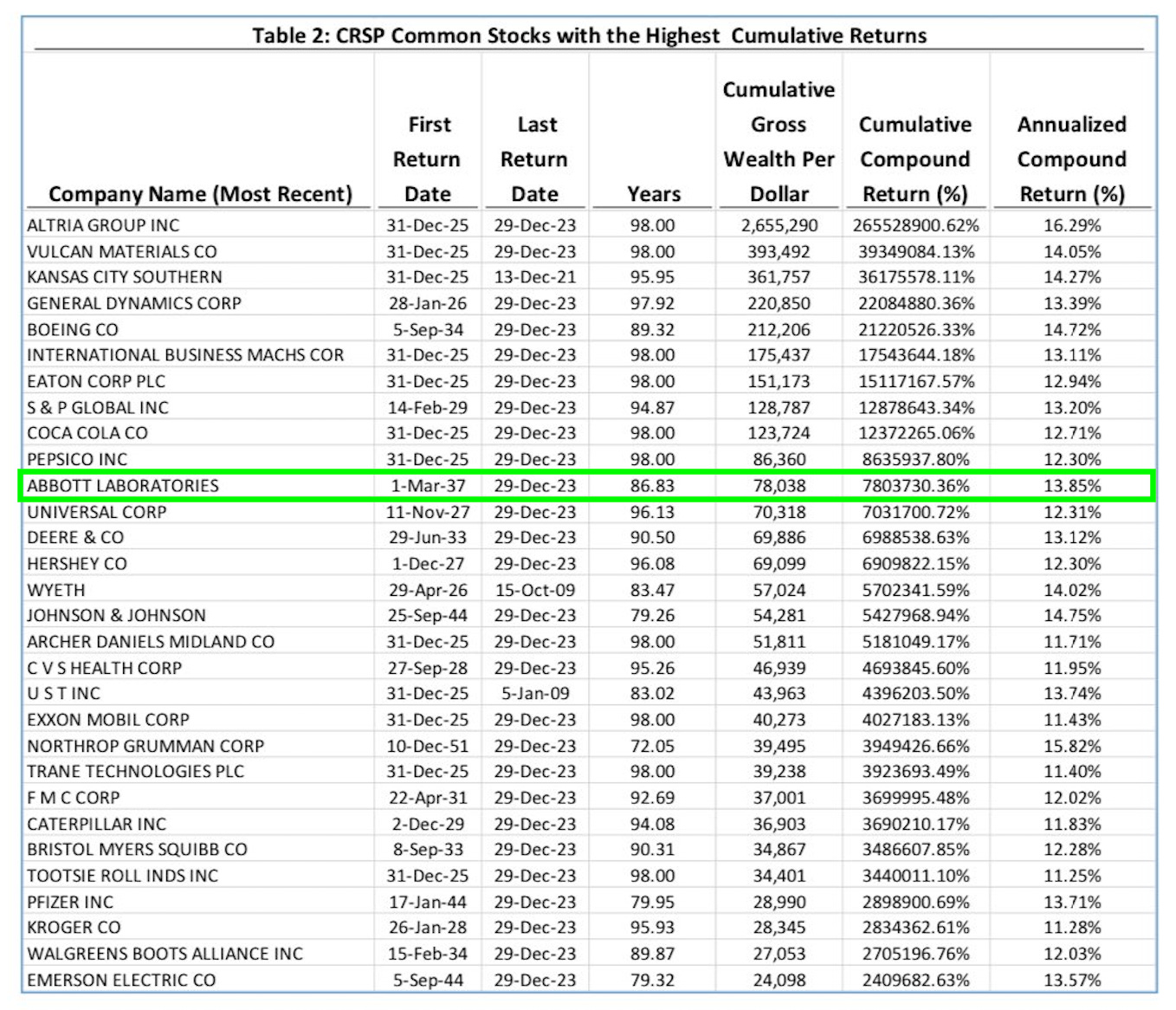Click Abbott's 13.85% annualized return
The height and width of the screenshot is (1010, 1176).
coord(1072,486)
